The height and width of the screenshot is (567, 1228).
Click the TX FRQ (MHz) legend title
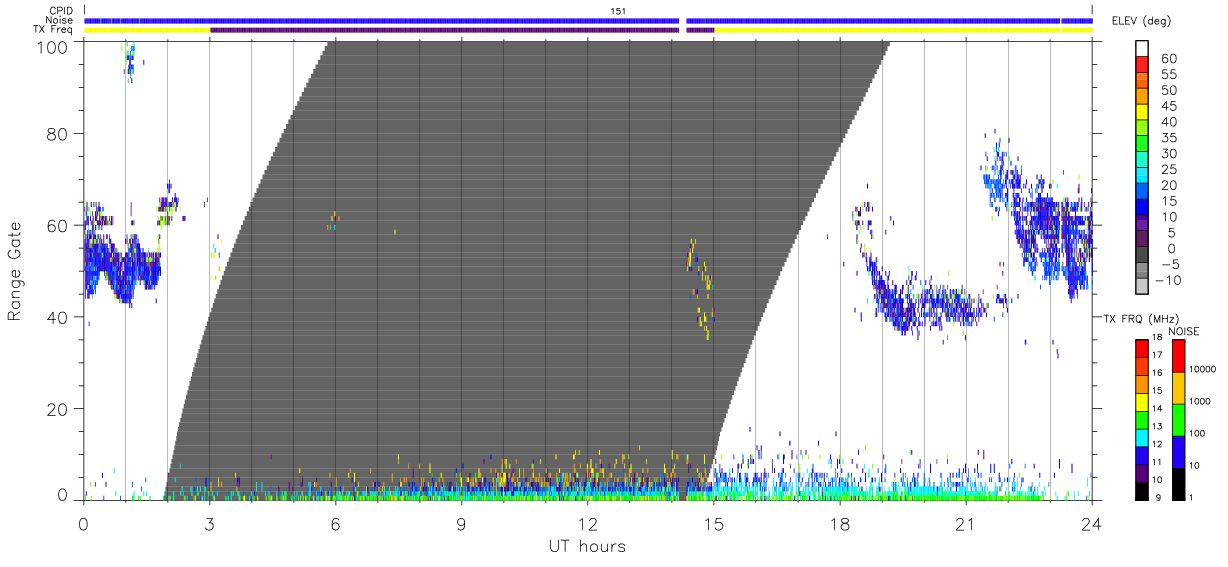(x=1140, y=318)
